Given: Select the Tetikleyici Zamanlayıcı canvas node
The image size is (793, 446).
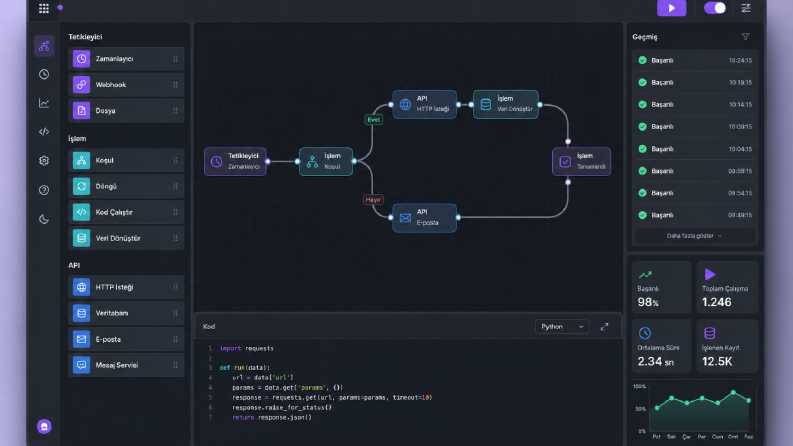Looking at the screenshot, I should coord(235,161).
